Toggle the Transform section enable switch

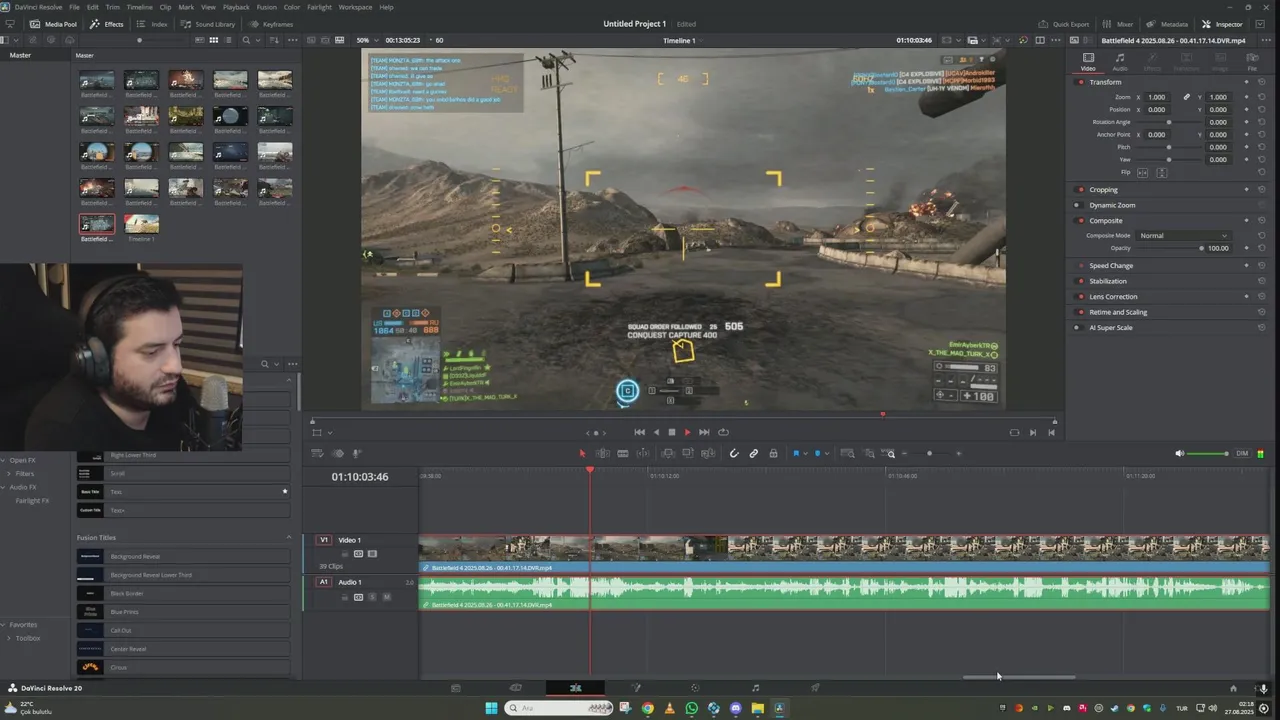click(1080, 82)
